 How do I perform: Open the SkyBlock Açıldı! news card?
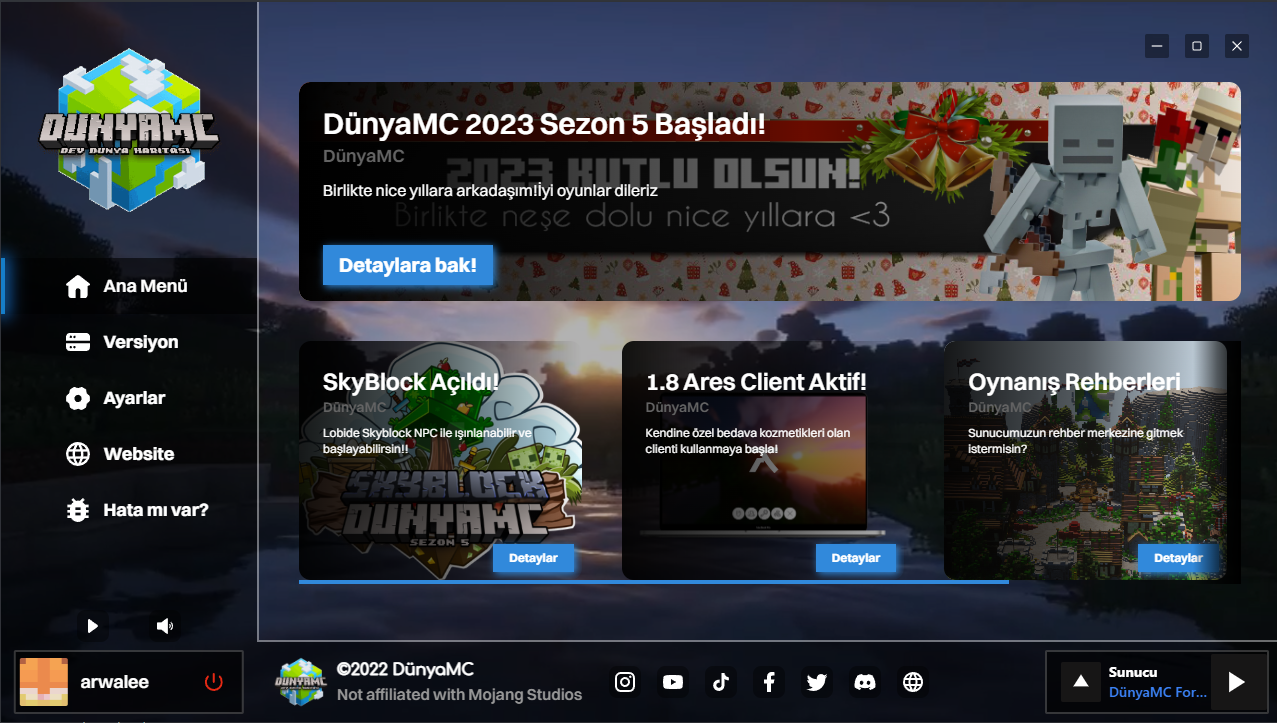440,460
